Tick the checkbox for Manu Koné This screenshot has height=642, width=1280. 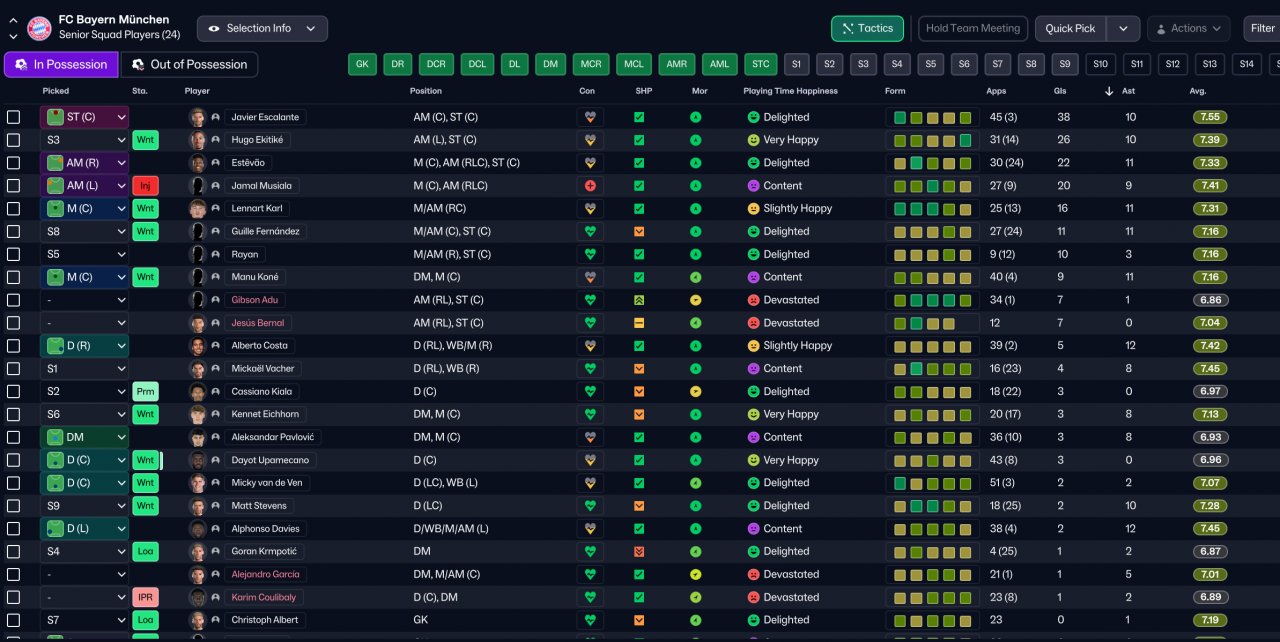13,277
